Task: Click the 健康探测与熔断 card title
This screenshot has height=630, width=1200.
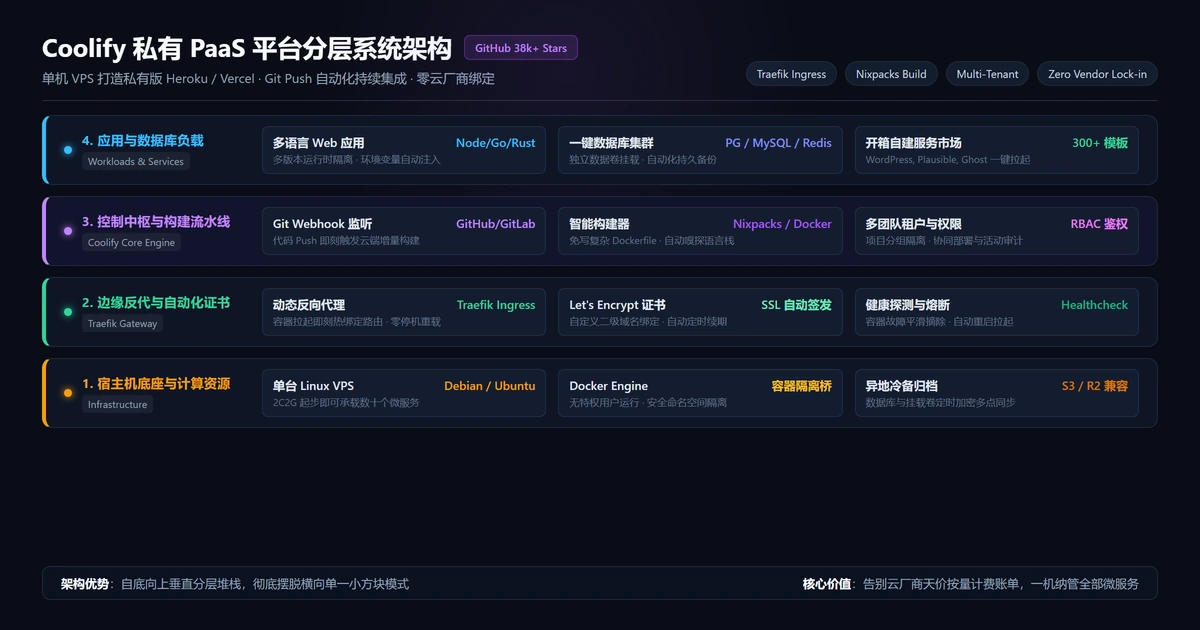Action: (x=908, y=305)
